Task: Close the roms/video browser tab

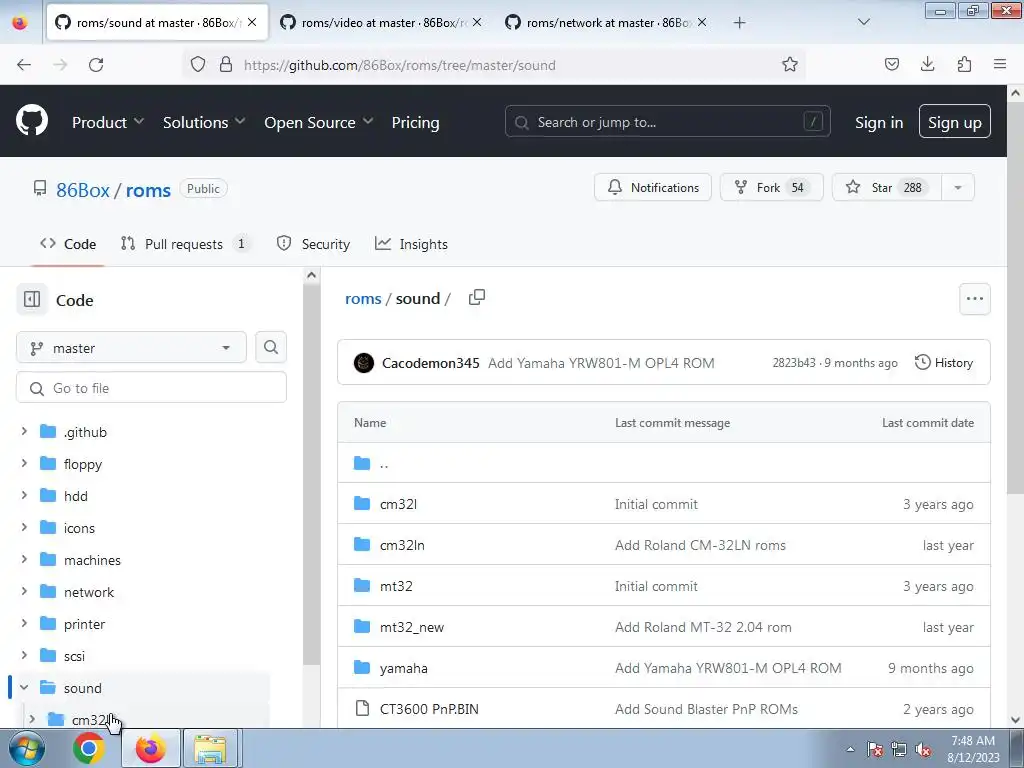Action: (477, 22)
